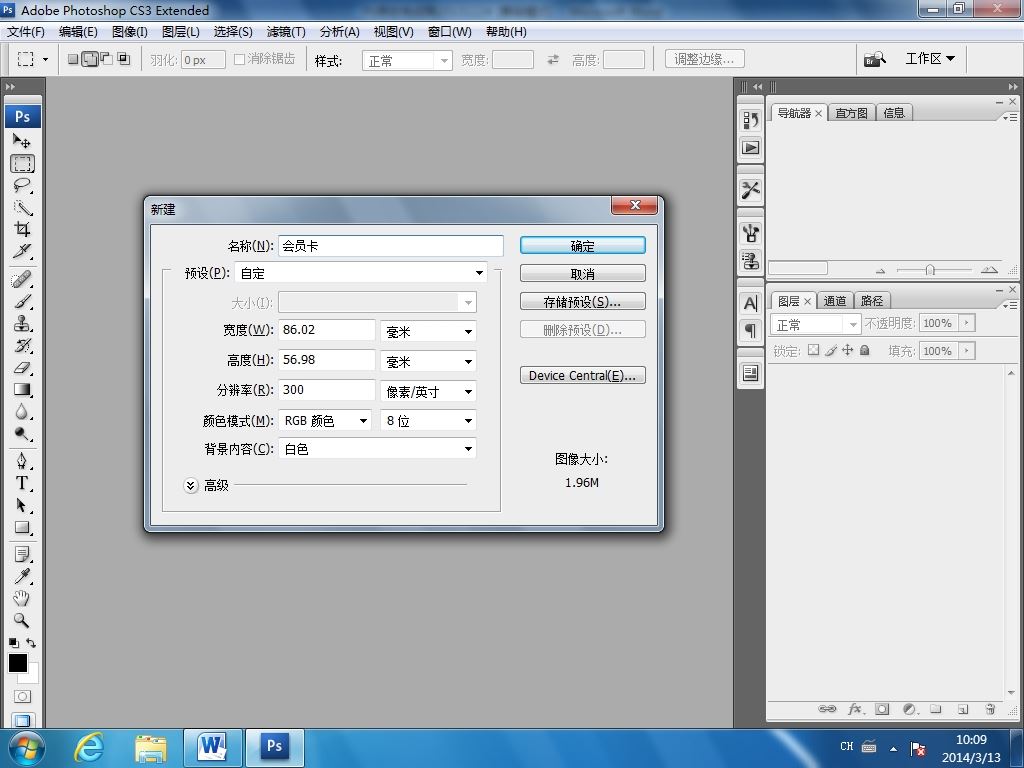
Task: Choose Add to Selection mode
Action: (x=90, y=59)
